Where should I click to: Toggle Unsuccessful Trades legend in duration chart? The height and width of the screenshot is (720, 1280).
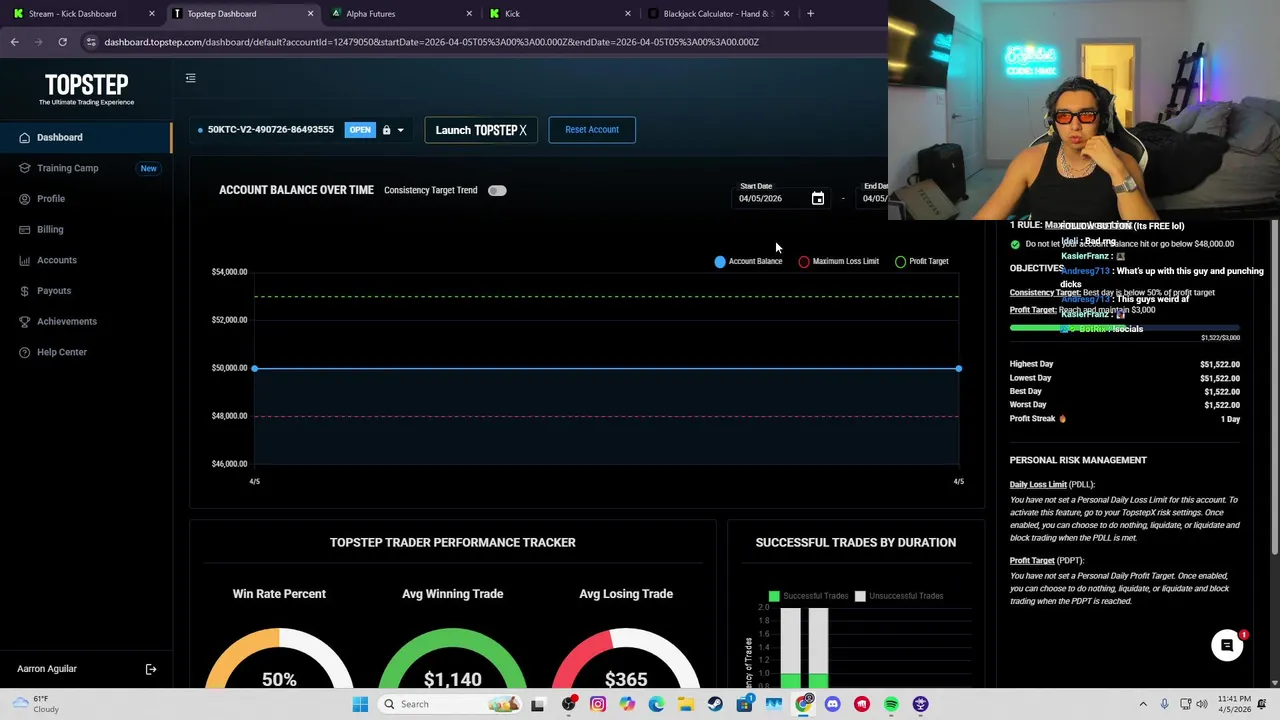[x=899, y=596]
